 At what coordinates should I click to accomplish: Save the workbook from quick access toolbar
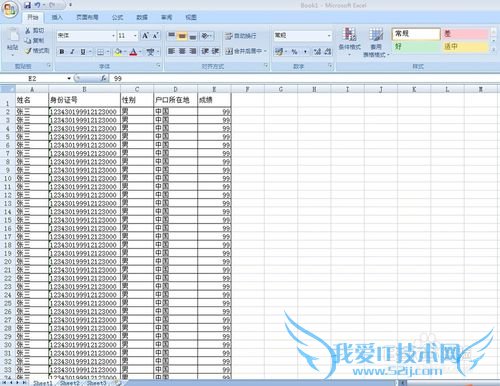point(28,5)
